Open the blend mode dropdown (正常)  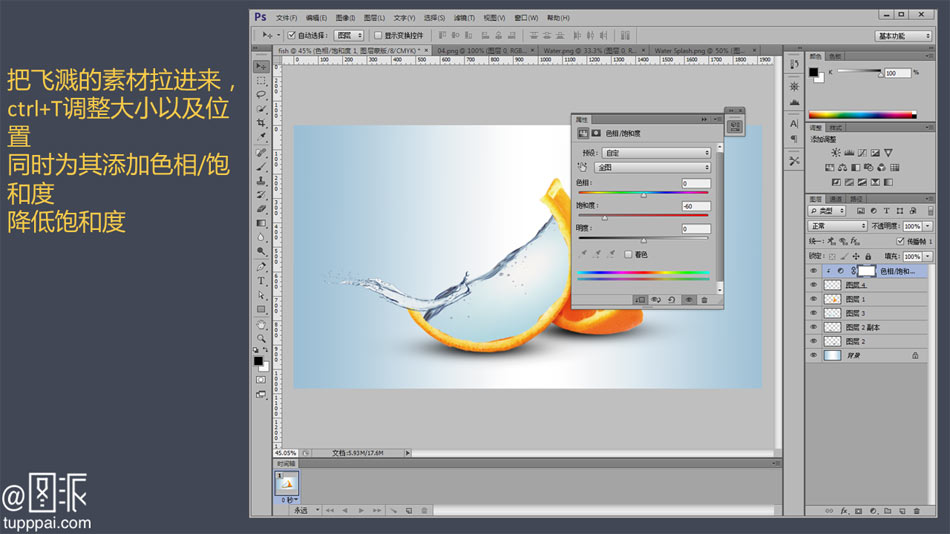[x=838, y=226]
